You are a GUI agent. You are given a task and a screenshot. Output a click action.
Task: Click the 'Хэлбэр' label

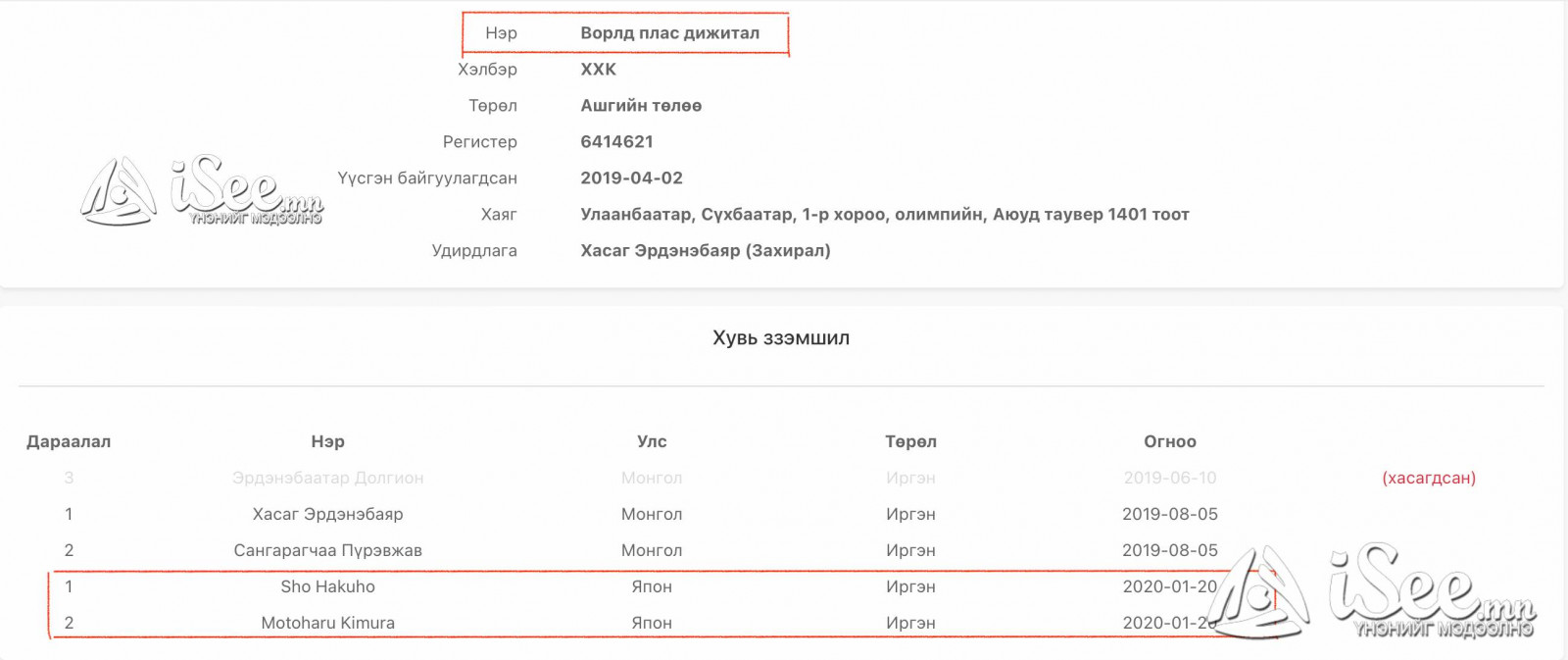[x=487, y=70]
